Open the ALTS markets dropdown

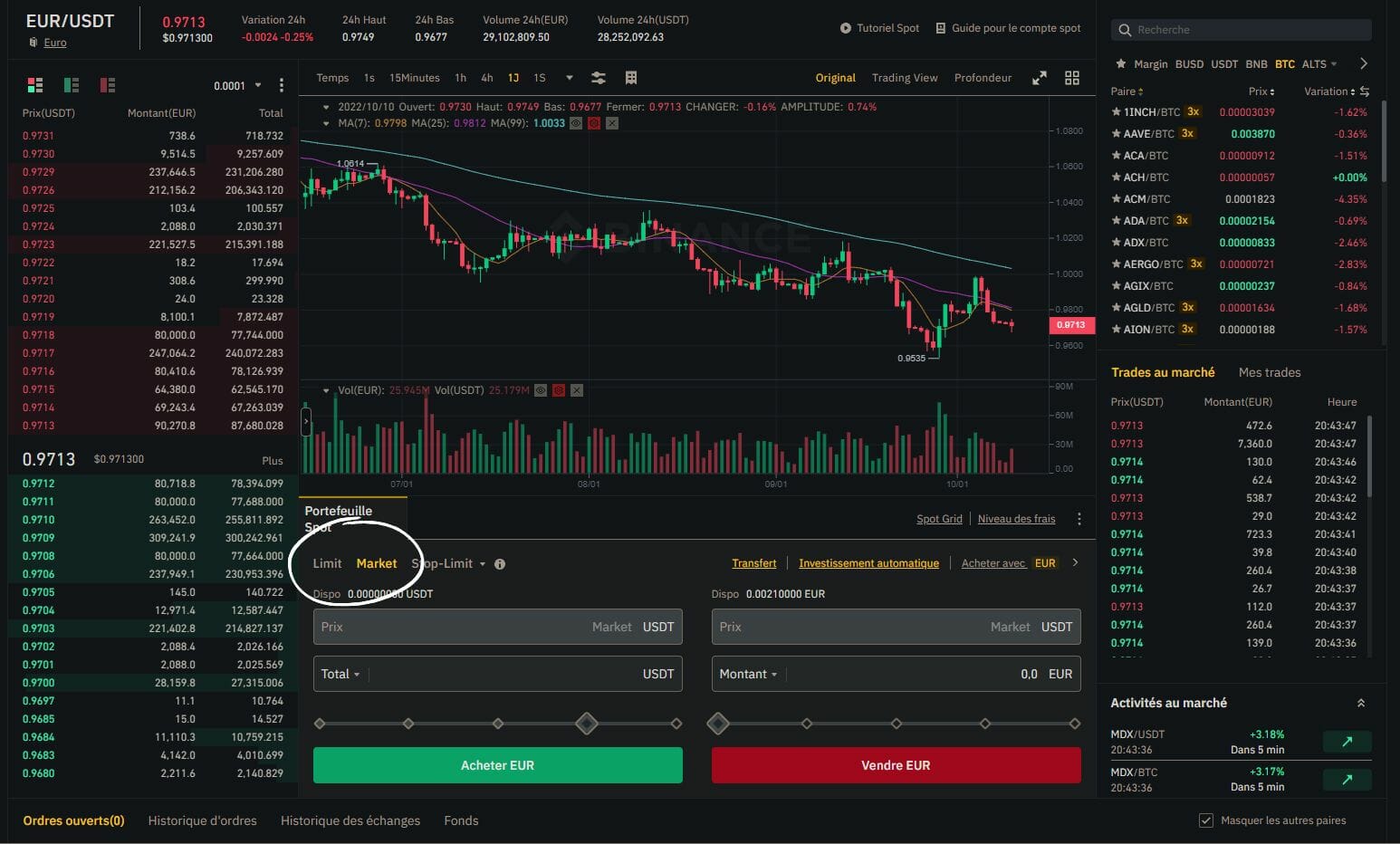(1319, 64)
